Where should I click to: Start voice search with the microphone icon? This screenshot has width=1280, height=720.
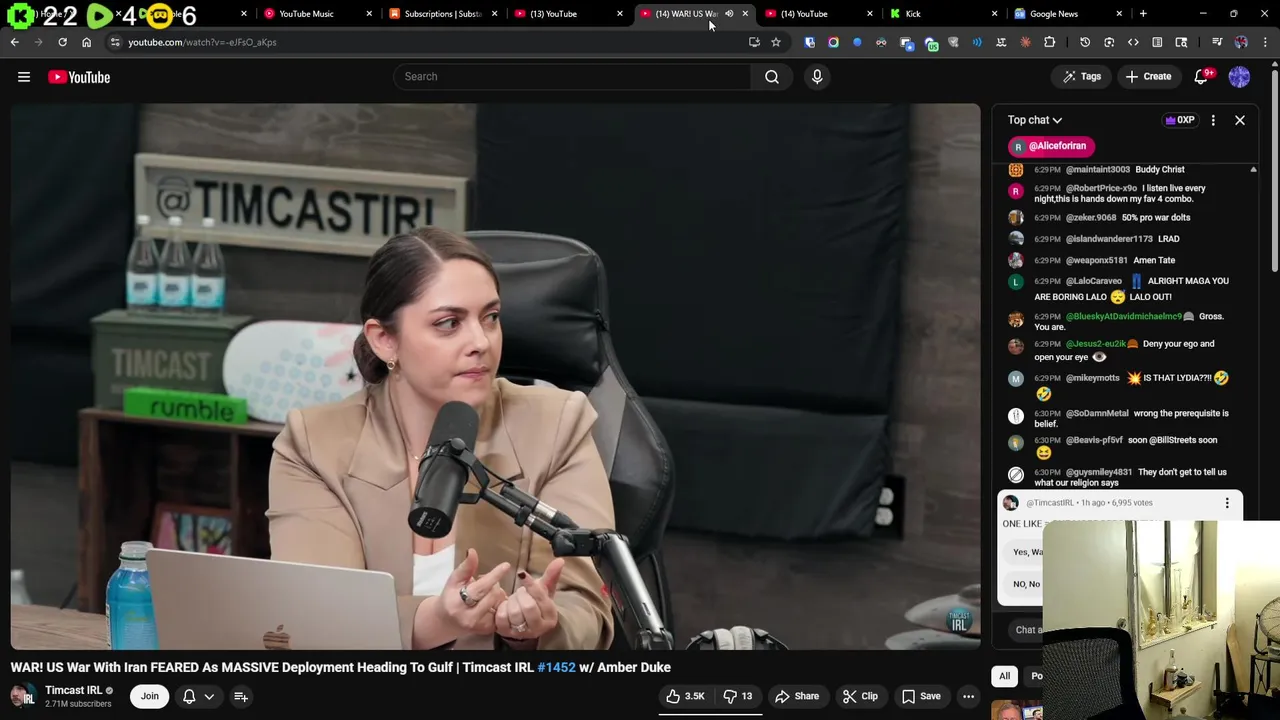(817, 77)
